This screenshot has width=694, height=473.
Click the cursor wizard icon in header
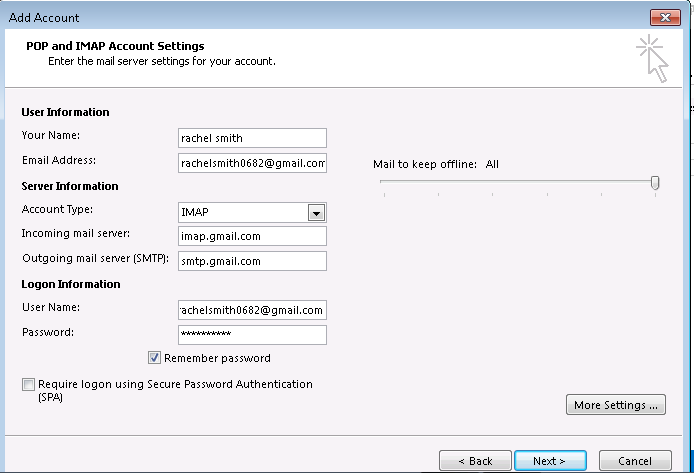click(x=652, y=58)
